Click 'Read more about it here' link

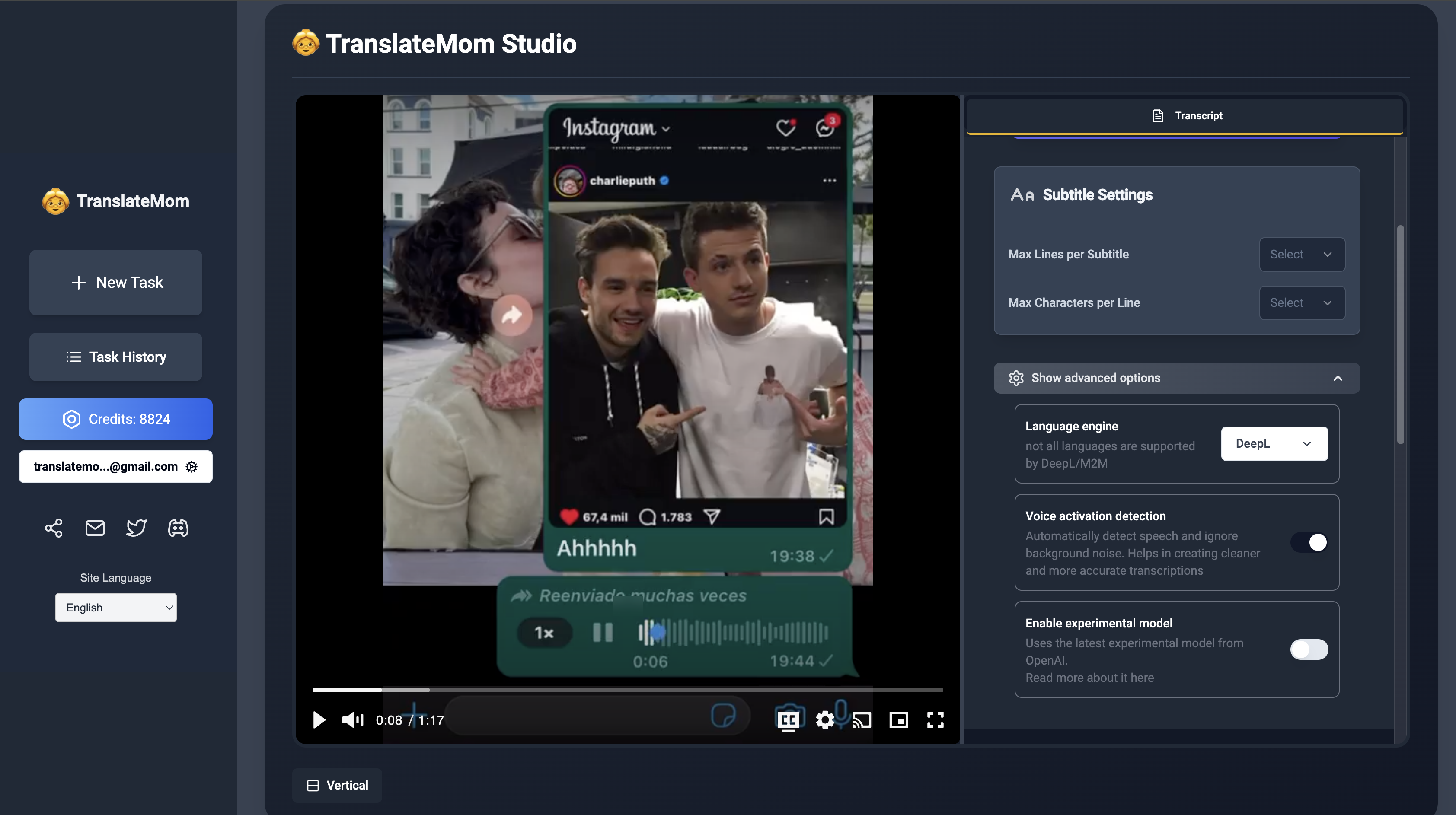click(x=1090, y=678)
